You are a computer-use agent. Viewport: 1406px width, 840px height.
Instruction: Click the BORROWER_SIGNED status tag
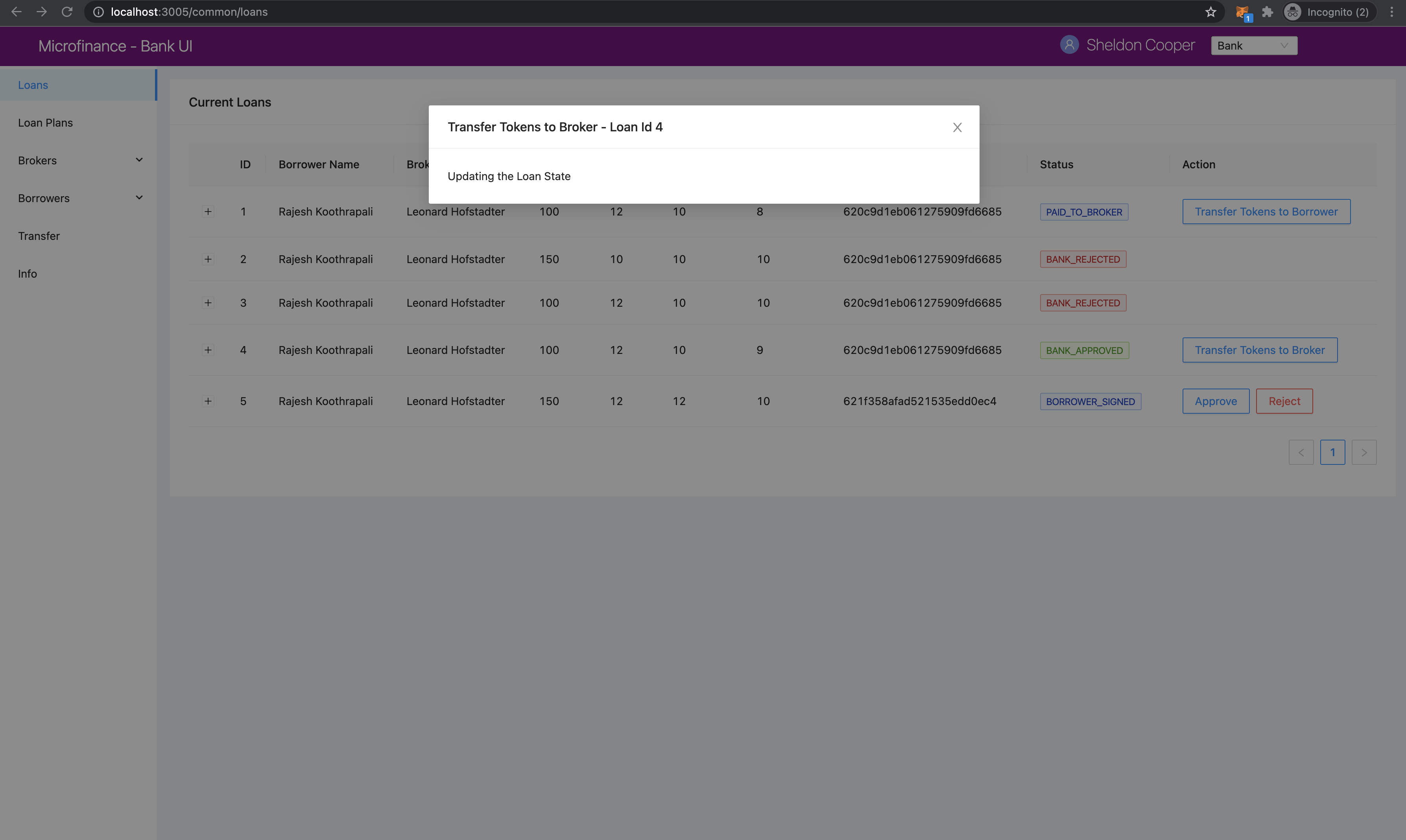click(x=1090, y=402)
